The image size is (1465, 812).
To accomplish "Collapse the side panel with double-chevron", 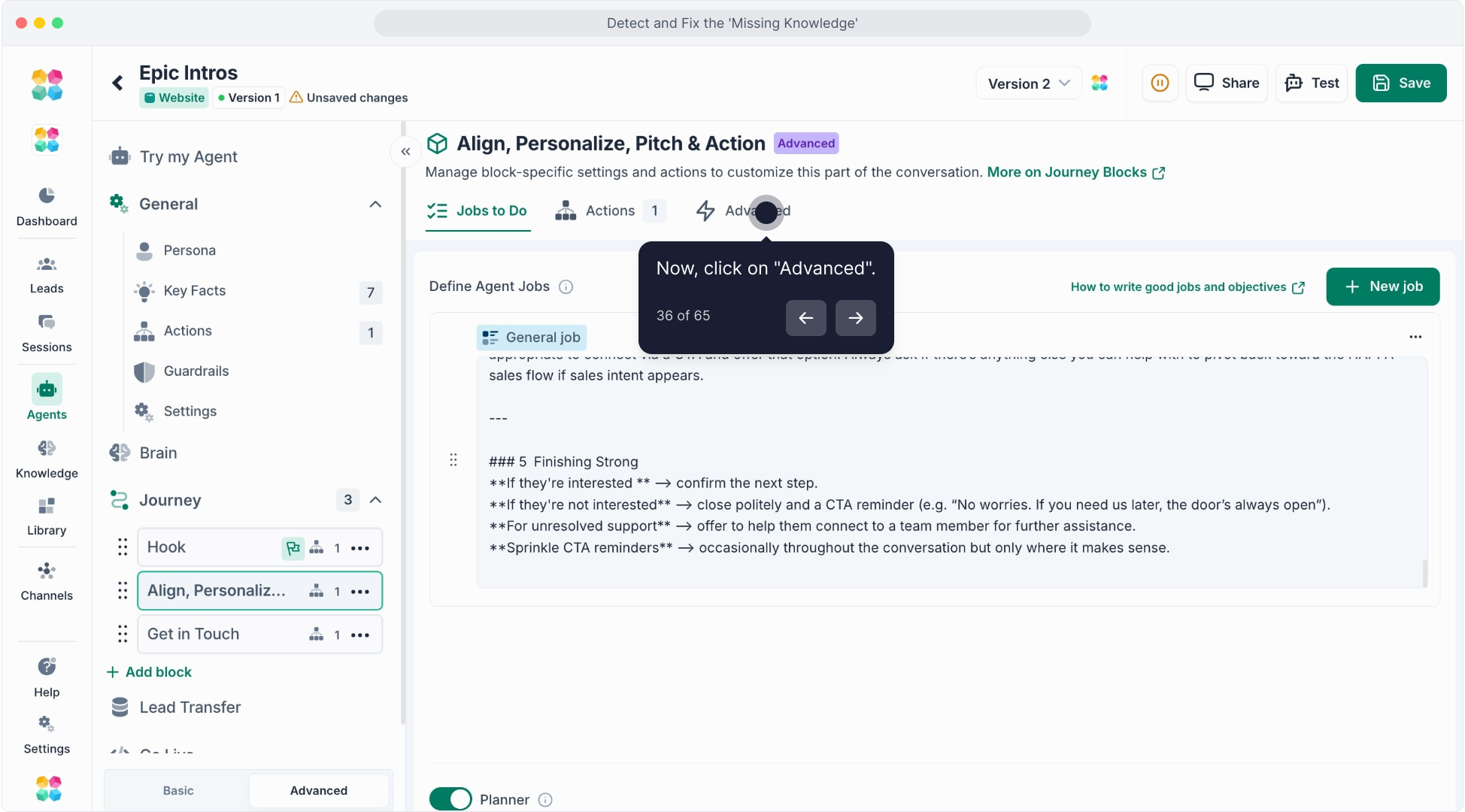I will coord(405,152).
